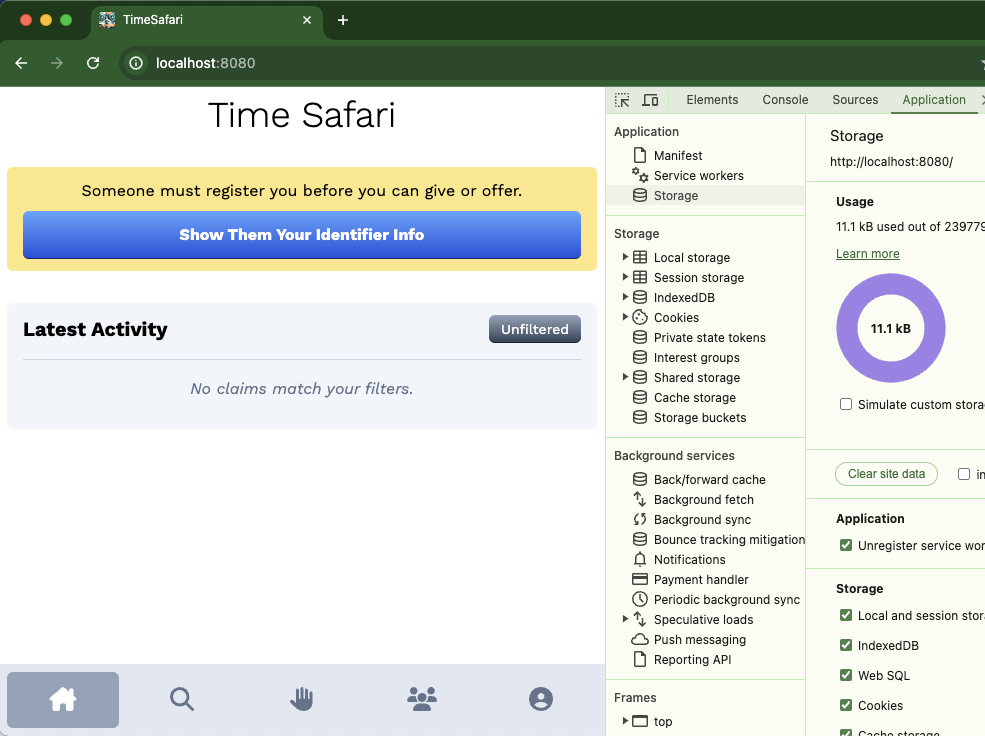985x736 pixels.
Task: Uncheck the Unregister service workers checkbox
Action: click(846, 546)
